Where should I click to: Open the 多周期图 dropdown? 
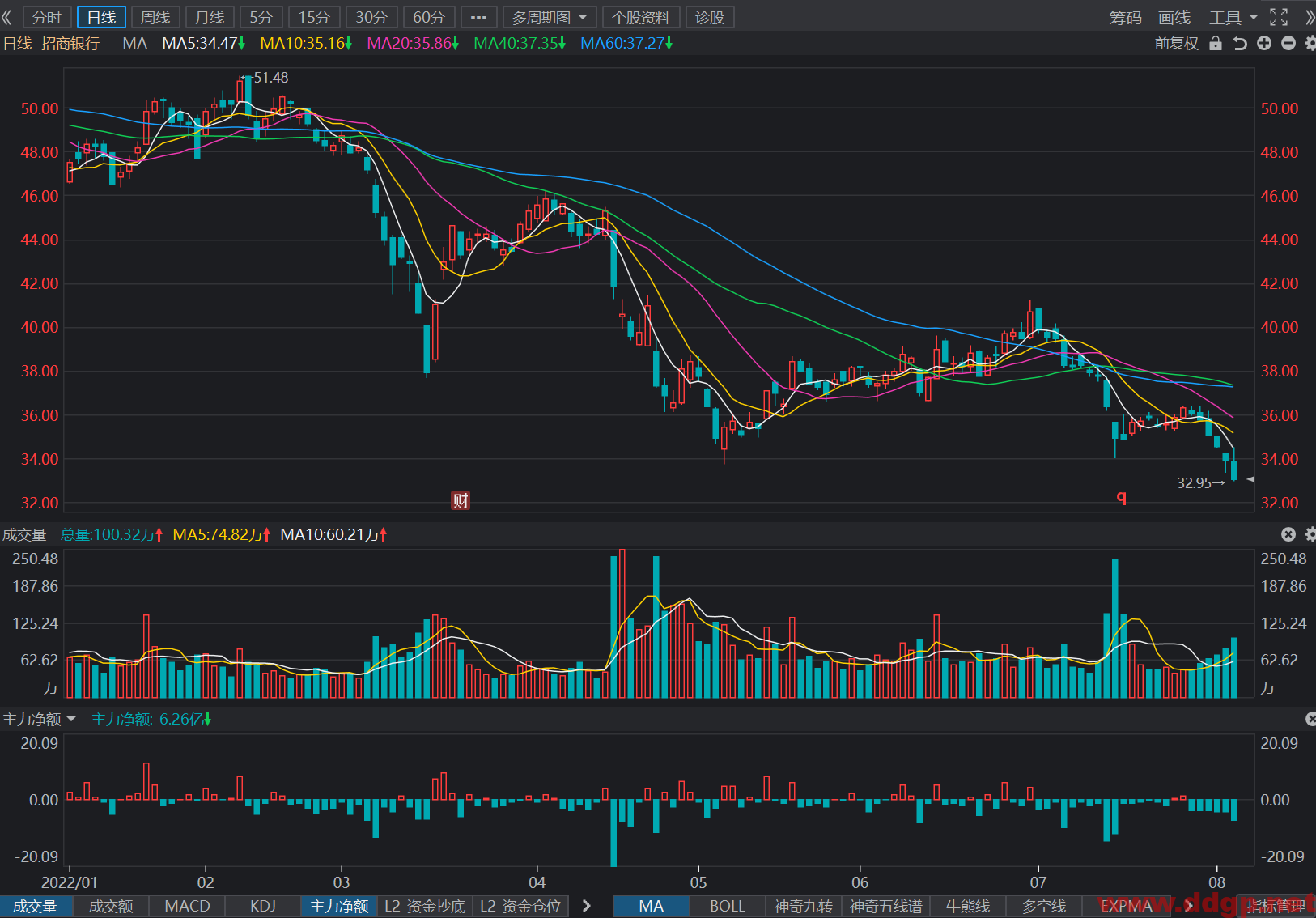pyautogui.click(x=550, y=17)
